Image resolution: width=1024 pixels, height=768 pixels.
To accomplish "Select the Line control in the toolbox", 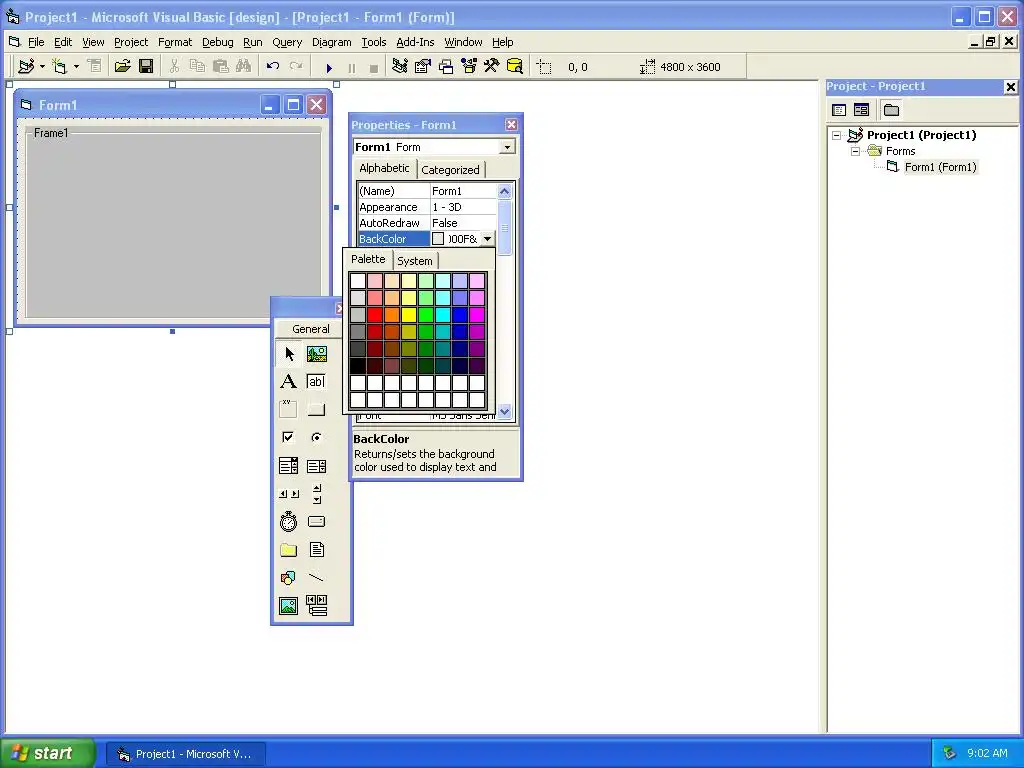I will pos(317,578).
